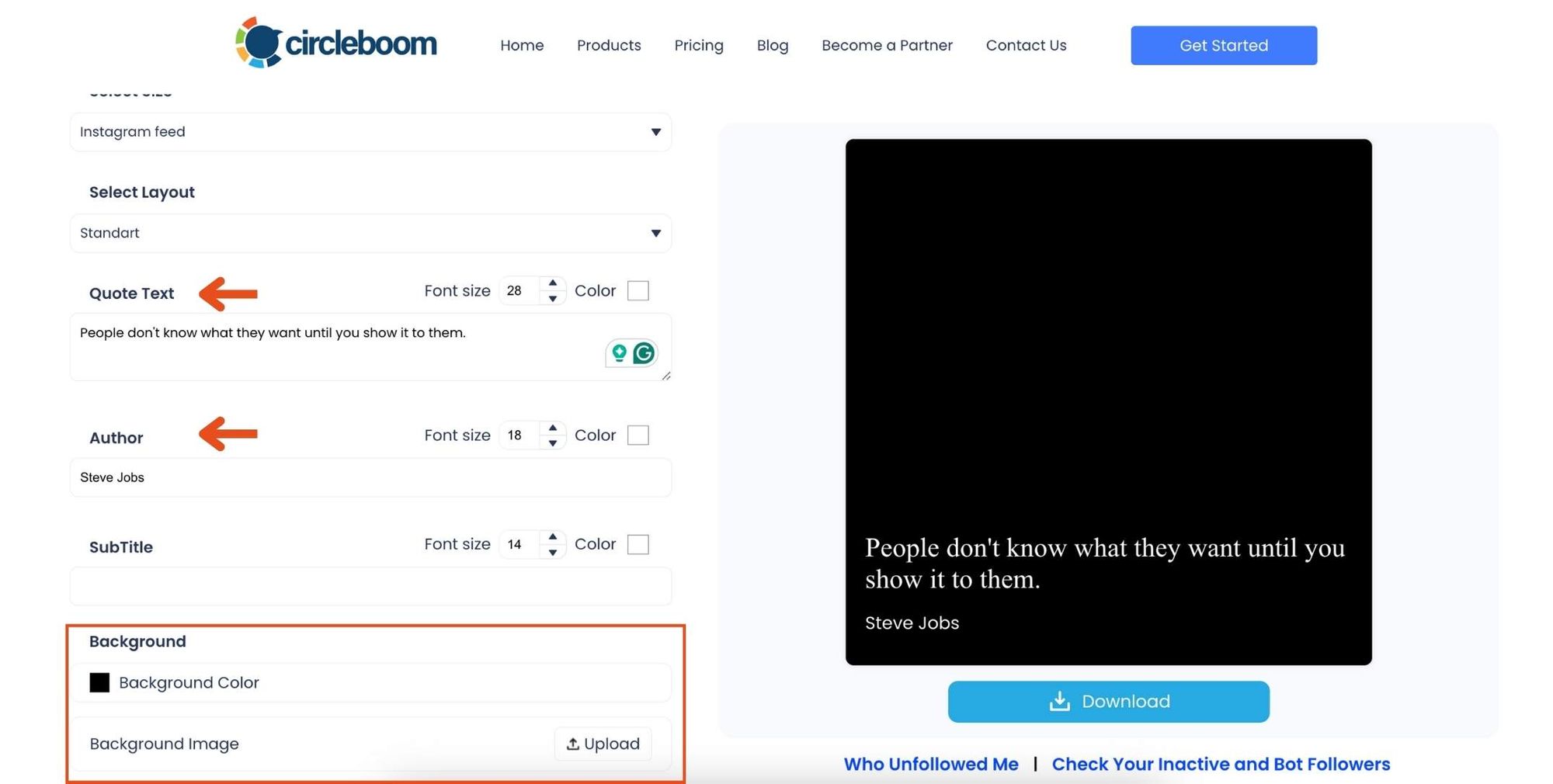Pick the SubTitle color swatch
Image resolution: width=1553 pixels, height=784 pixels.
click(x=638, y=544)
